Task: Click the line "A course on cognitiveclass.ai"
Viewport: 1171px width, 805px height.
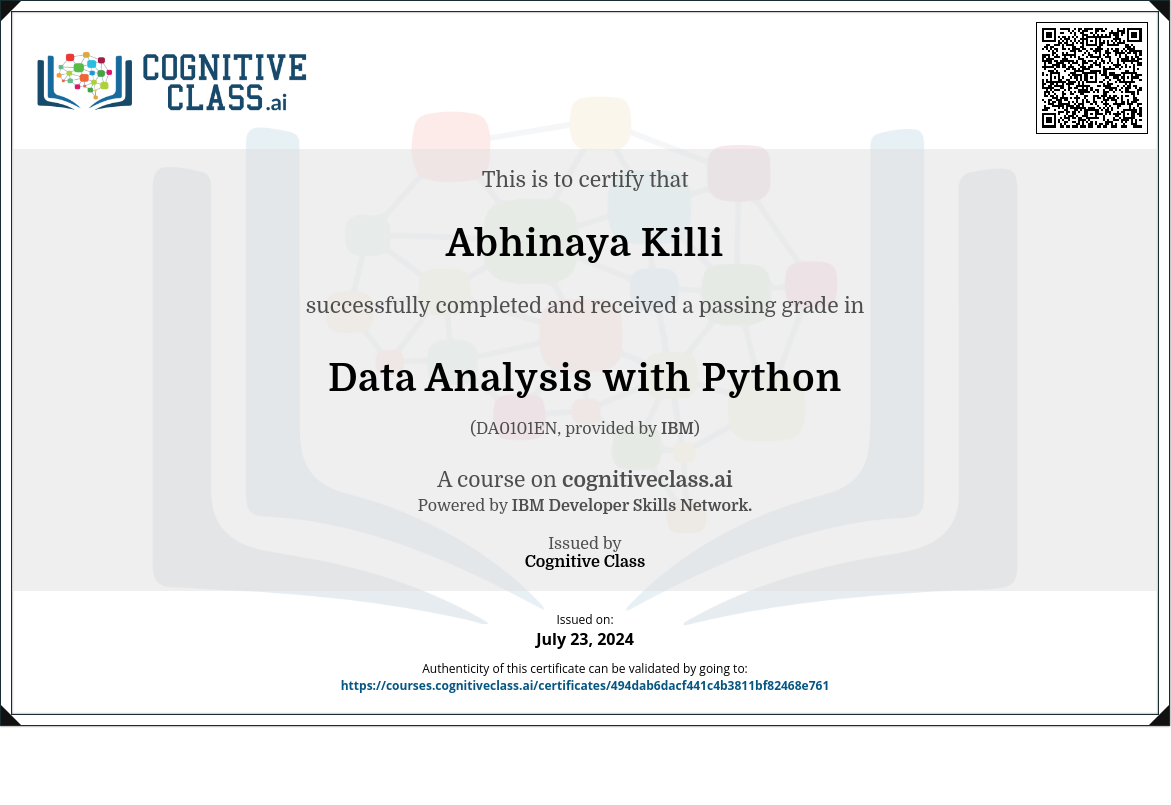Action: pos(585,479)
